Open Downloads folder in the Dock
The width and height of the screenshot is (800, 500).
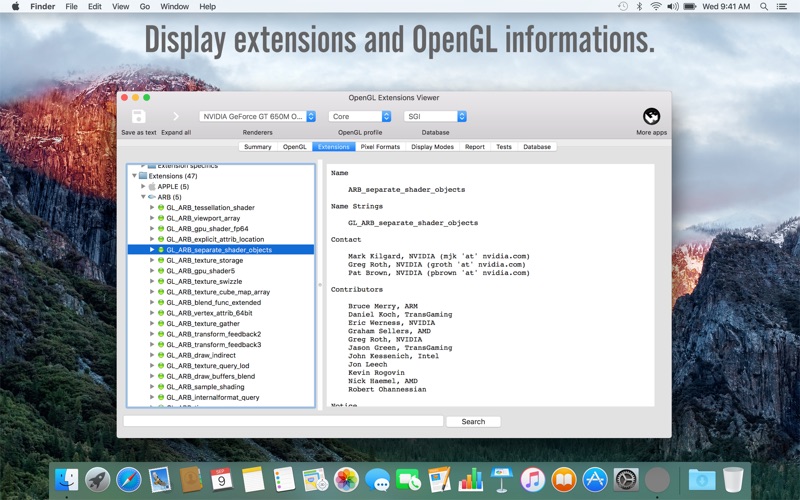pyautogui.click(x=702, y=480)
